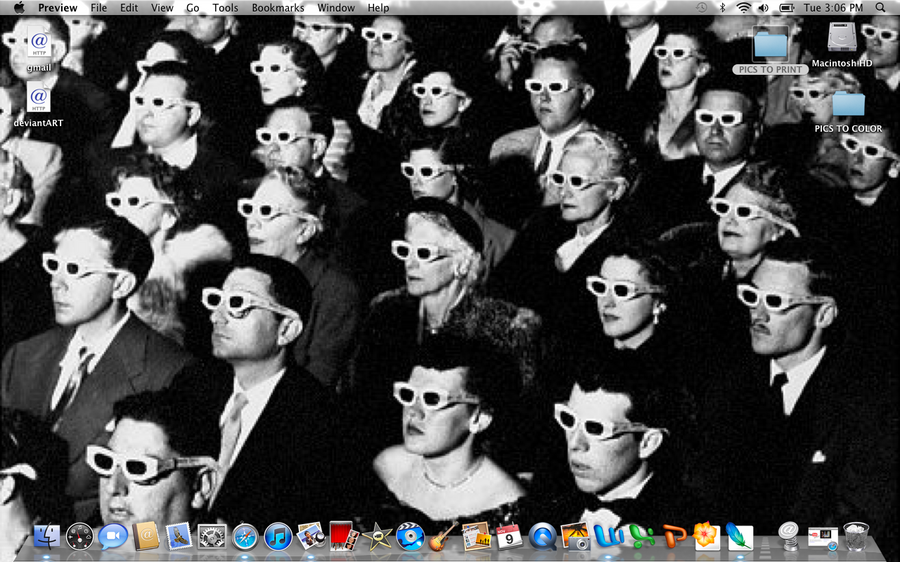This screenshot has height=562, width=900.
Task: Launch Microsoft Word from dock
Action: (608, 537)
